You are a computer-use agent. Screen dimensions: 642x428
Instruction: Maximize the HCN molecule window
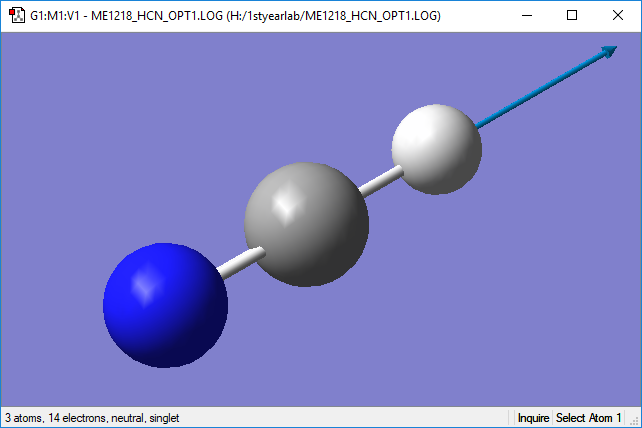click(572, 16)
